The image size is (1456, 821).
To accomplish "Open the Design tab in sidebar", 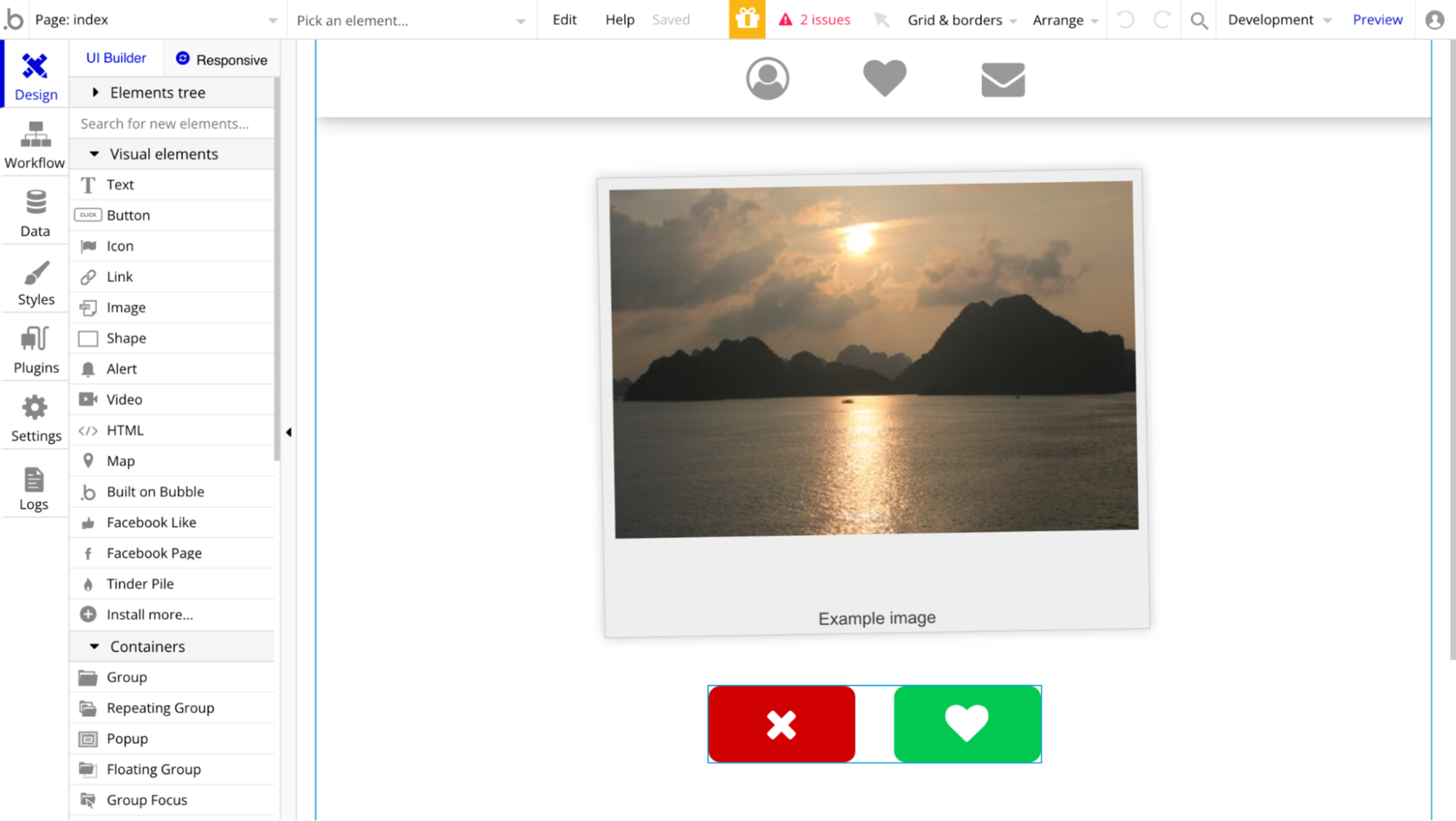I will (36, 75).
